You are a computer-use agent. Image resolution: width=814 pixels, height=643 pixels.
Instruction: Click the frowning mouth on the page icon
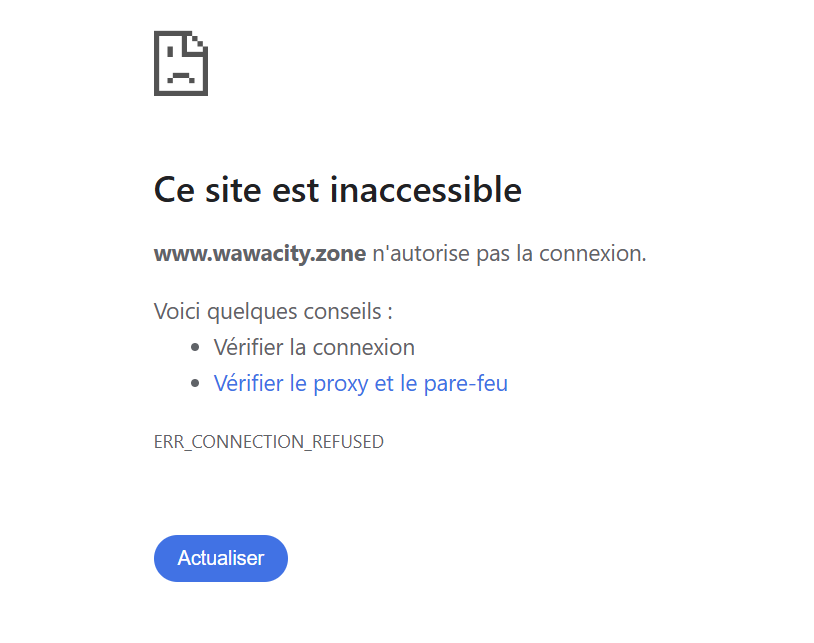pyautogui.click(x=181, y=78)
